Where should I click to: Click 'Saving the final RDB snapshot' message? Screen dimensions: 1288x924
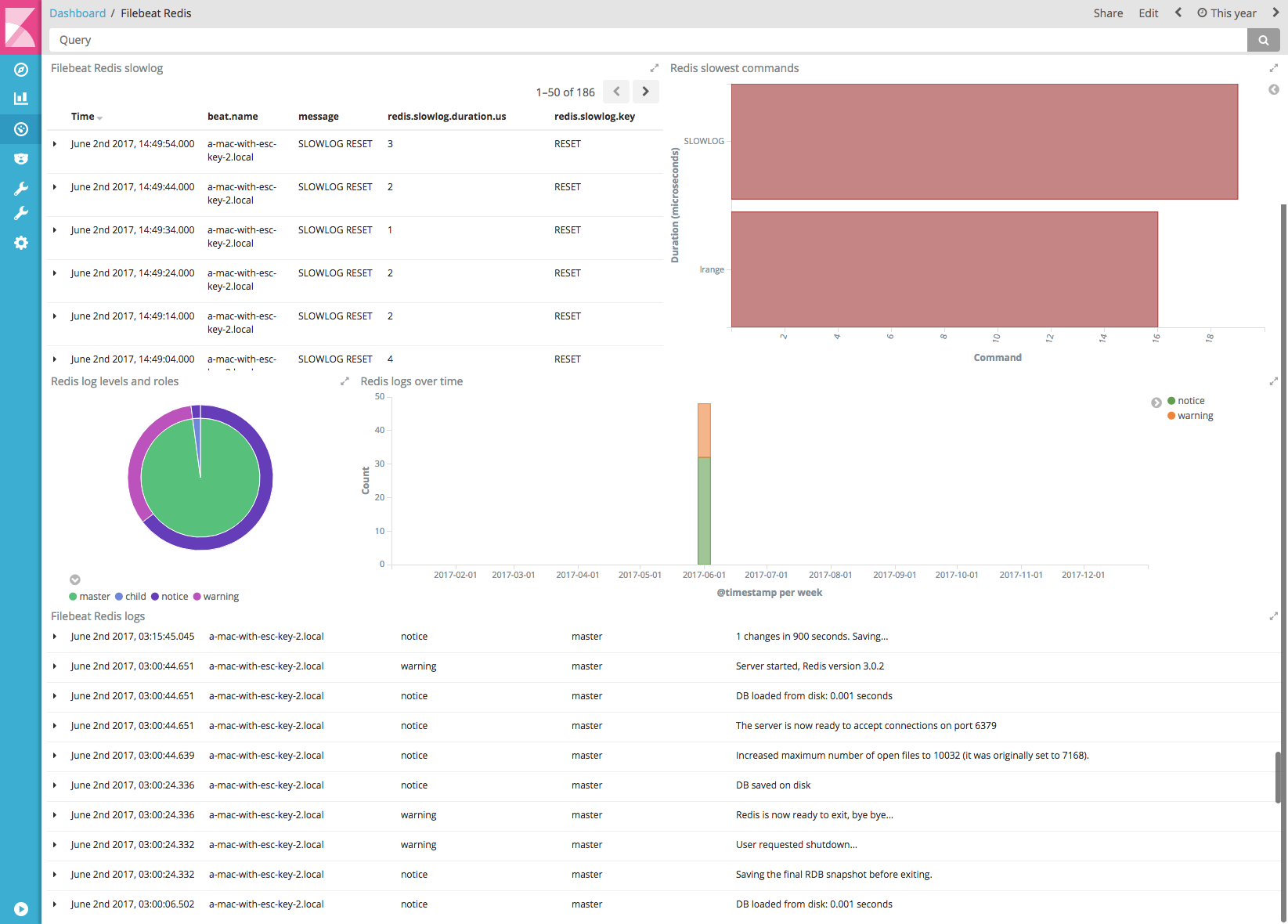click(834, 875)
